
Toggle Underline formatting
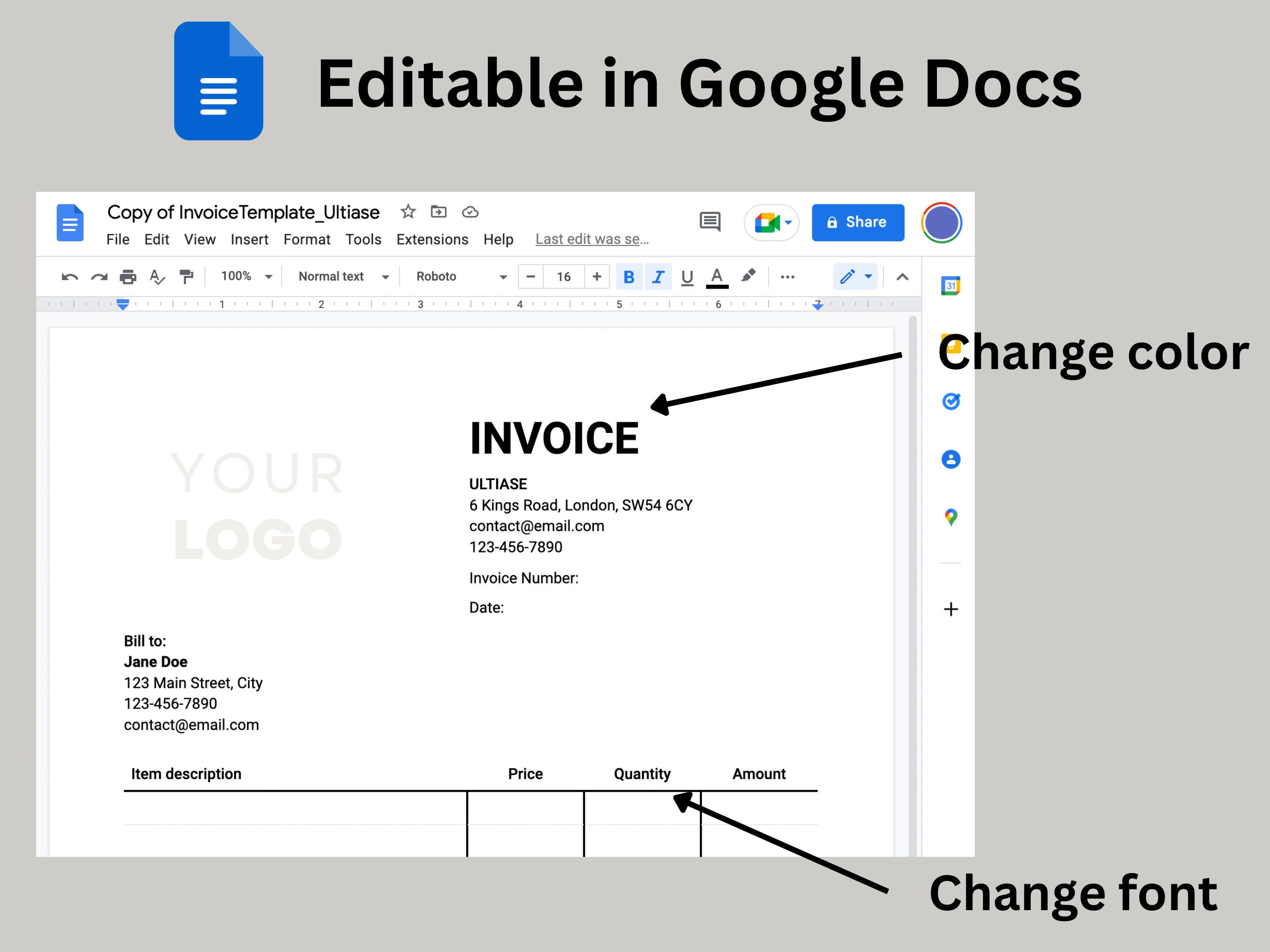(687, 278)
